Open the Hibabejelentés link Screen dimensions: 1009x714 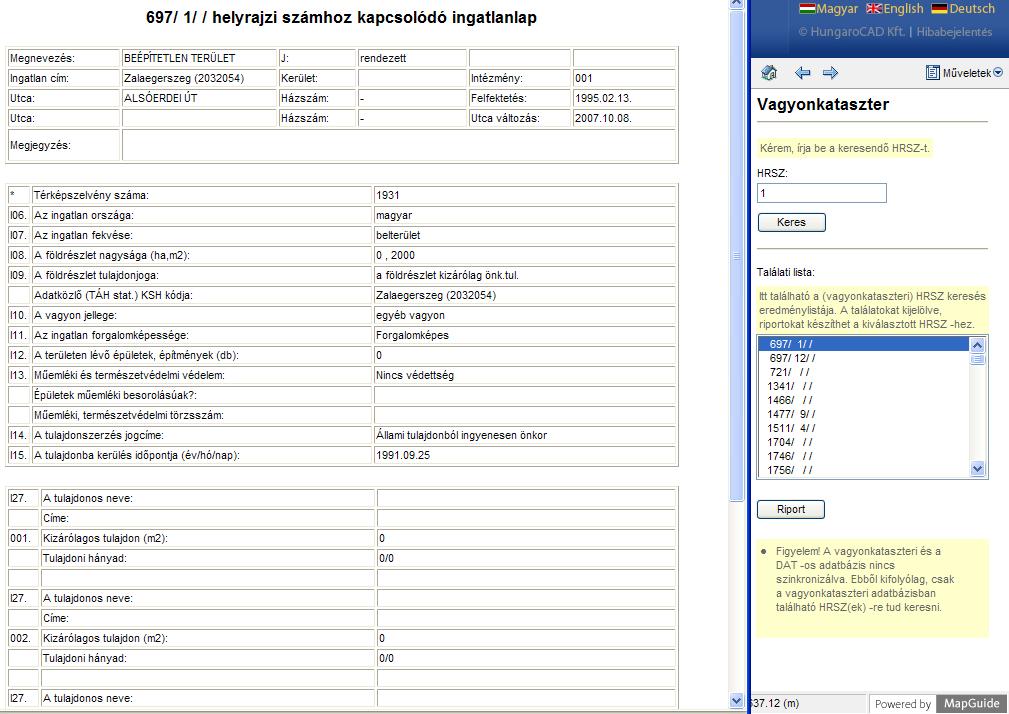(954, 32)
